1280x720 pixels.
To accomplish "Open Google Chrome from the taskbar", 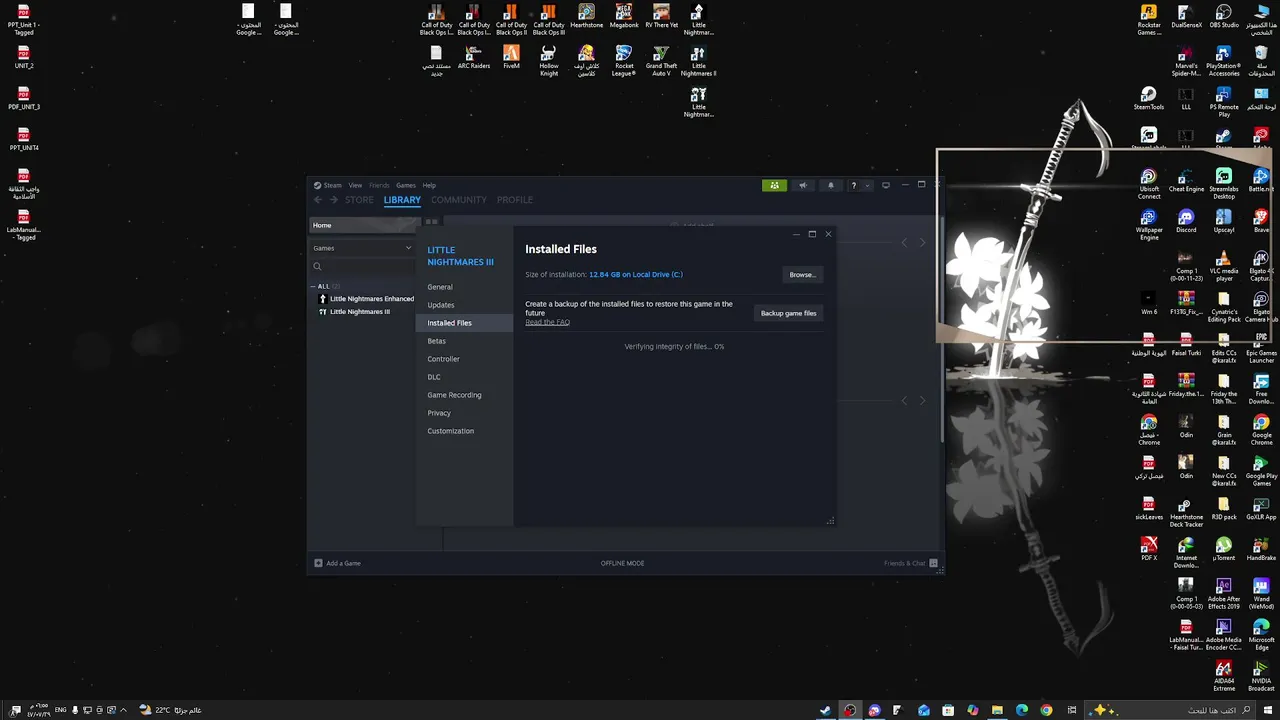I will point(1046,710).
